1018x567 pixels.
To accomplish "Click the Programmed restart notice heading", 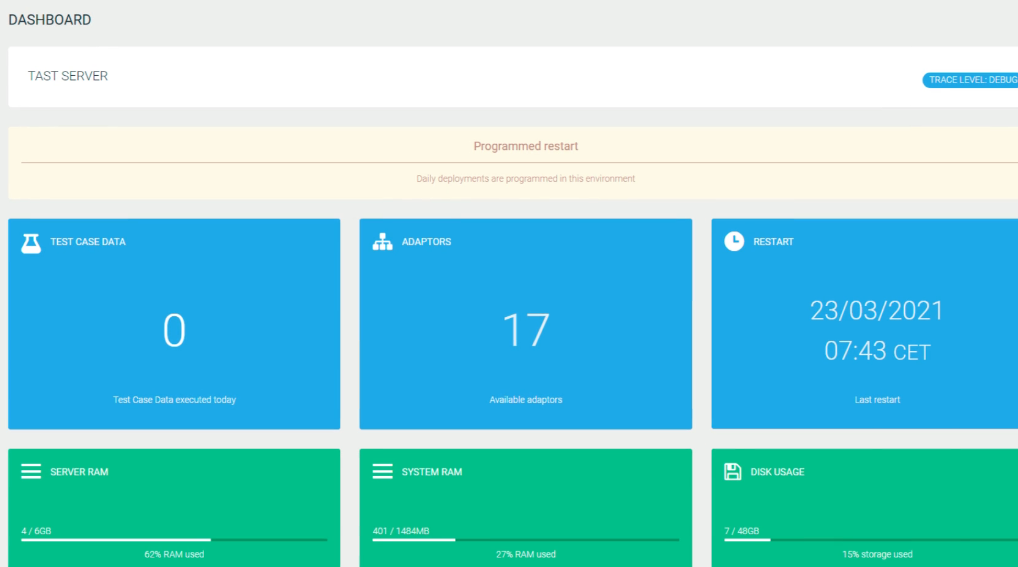I will click(x=526, y=146).
